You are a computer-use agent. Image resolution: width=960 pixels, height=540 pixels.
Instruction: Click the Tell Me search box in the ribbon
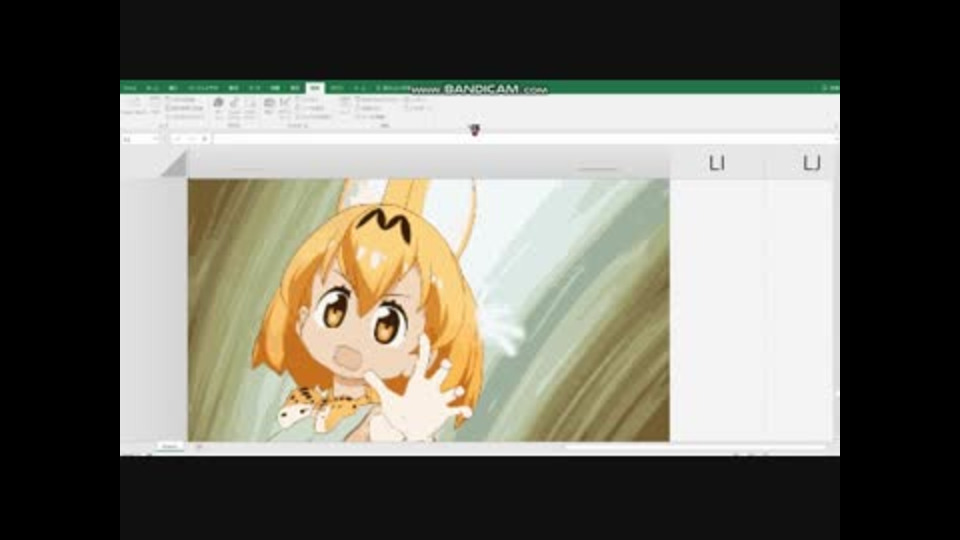(x=392, y=88)
